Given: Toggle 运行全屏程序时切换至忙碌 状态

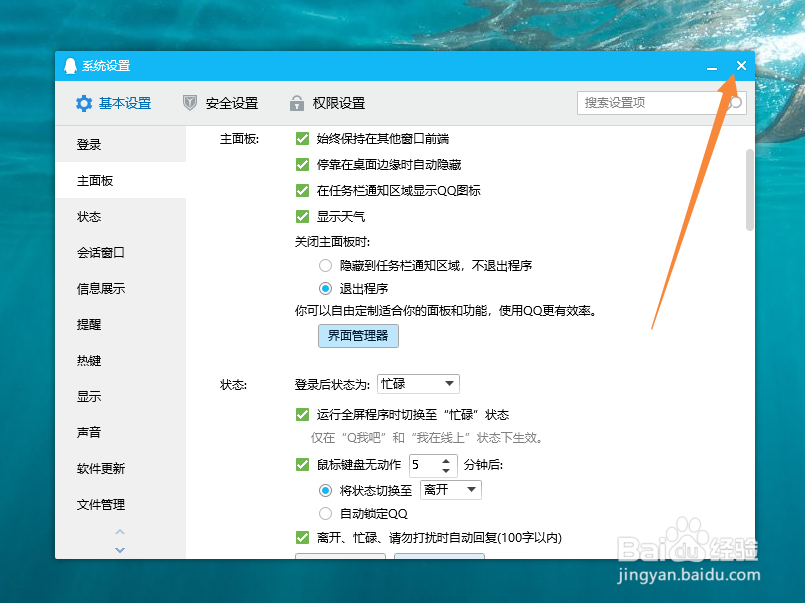Looking at the screenshot, I should click(302, 413).
